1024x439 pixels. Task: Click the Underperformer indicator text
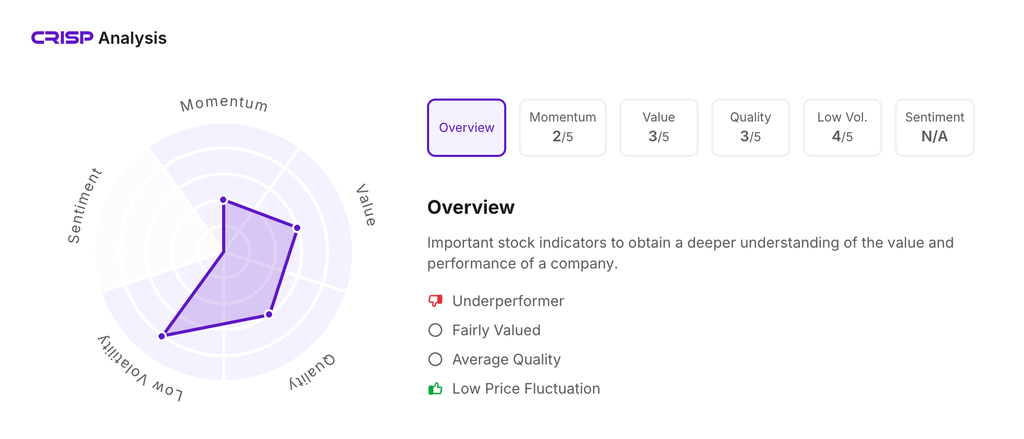[x=508, y=301]
